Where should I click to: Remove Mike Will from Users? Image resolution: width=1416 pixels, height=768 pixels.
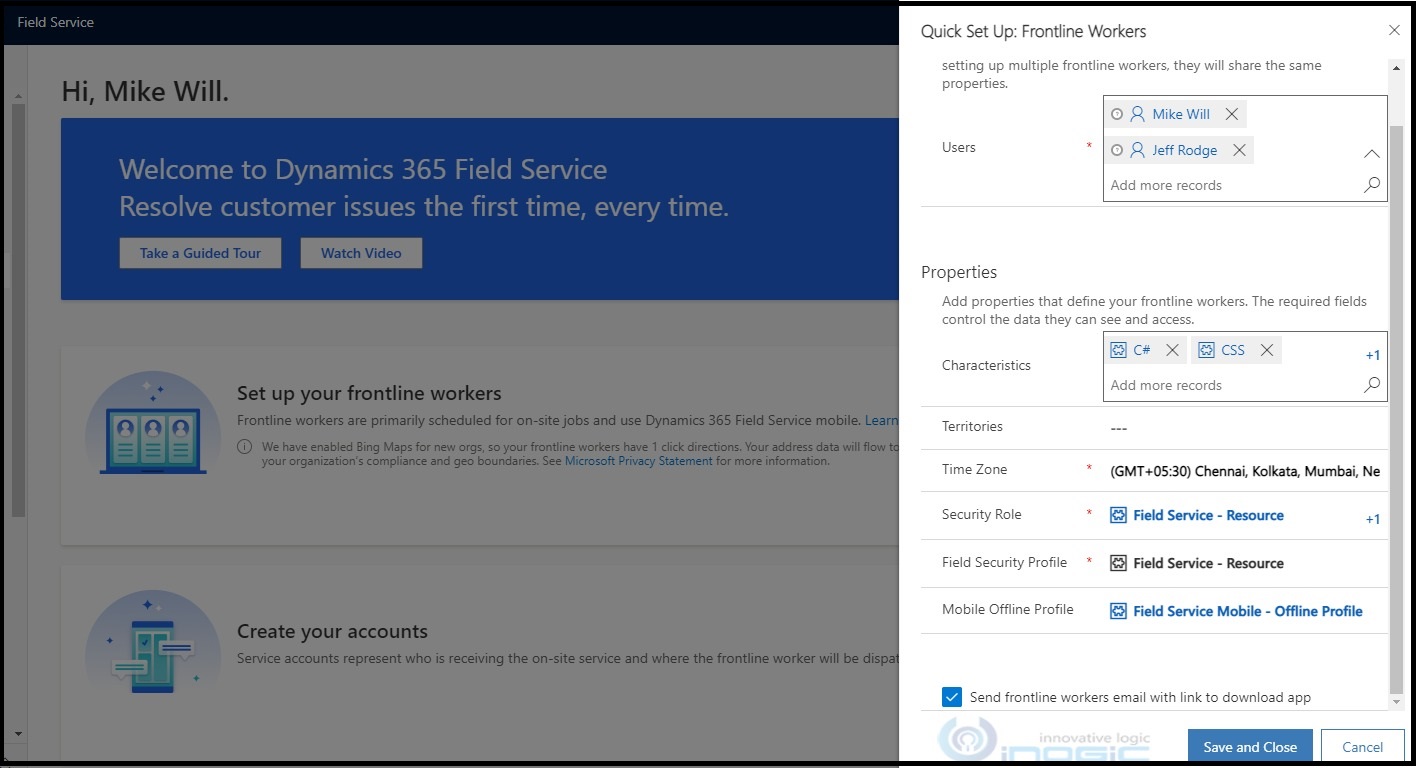(1232, 114)
